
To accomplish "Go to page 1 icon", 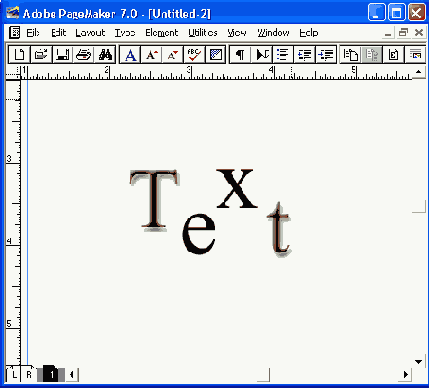I will [x=51, y=374].
